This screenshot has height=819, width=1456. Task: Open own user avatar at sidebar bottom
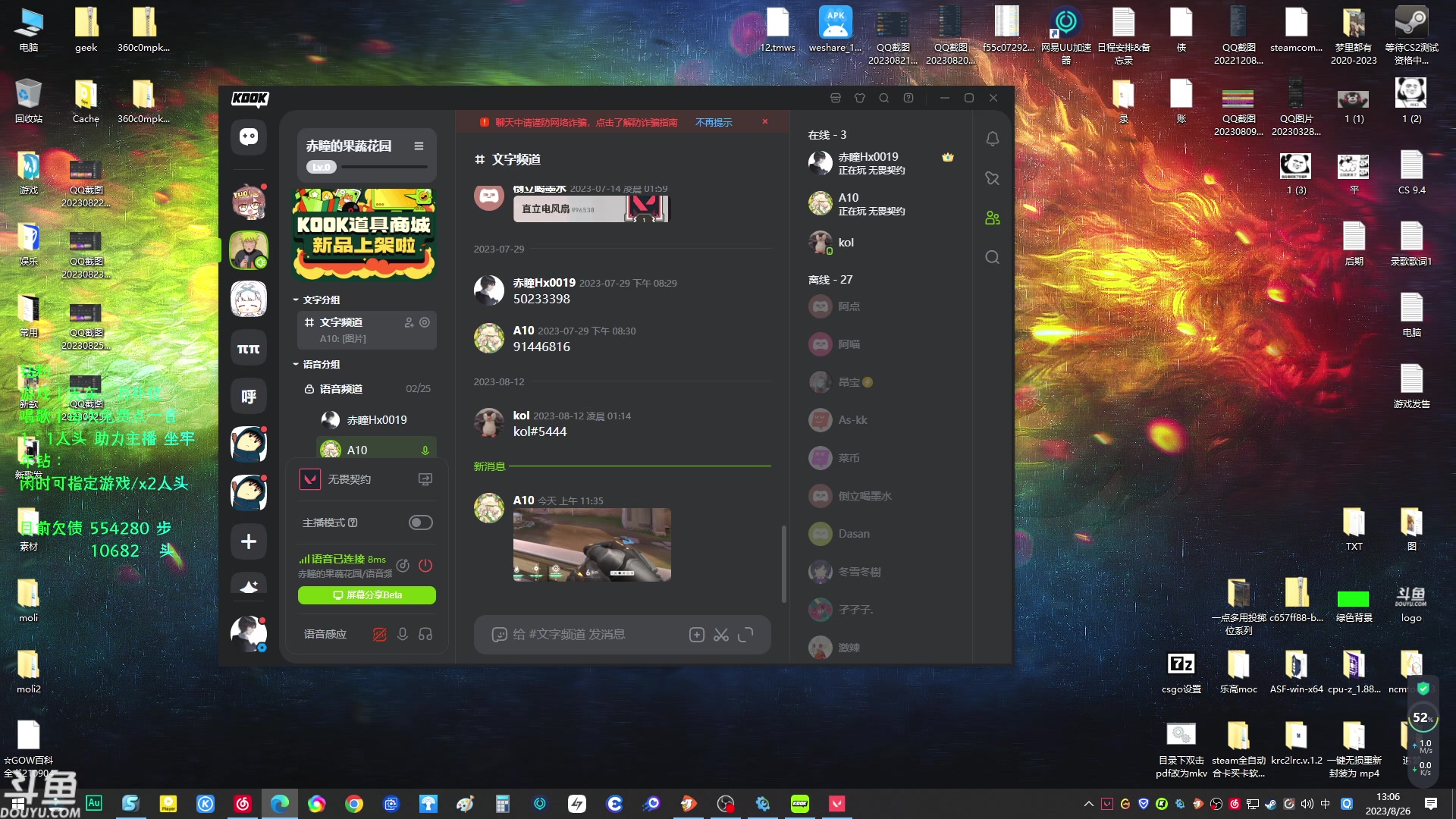(249, 633)
